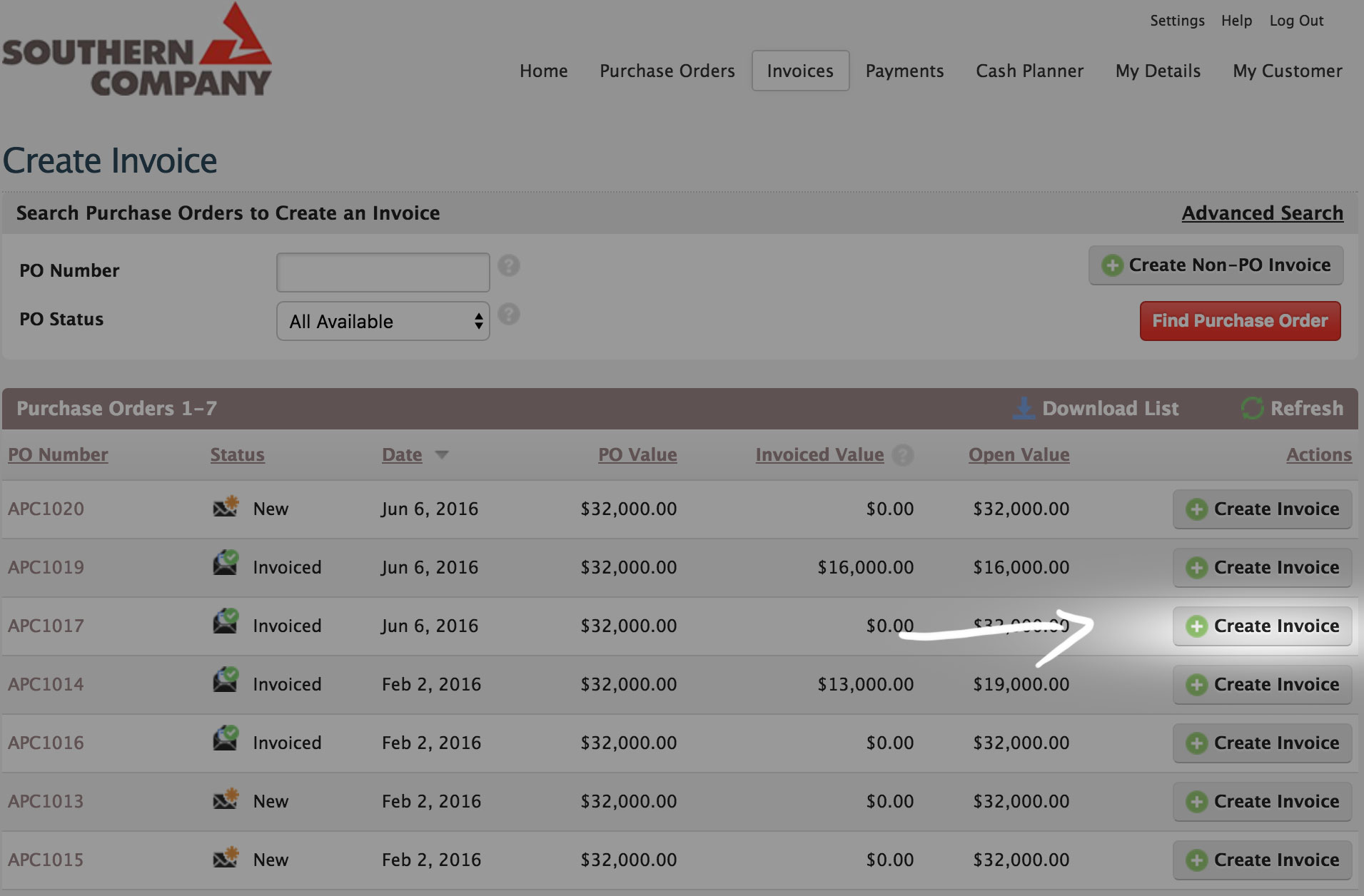Open purchase order APC1016

tap(46, 743)
